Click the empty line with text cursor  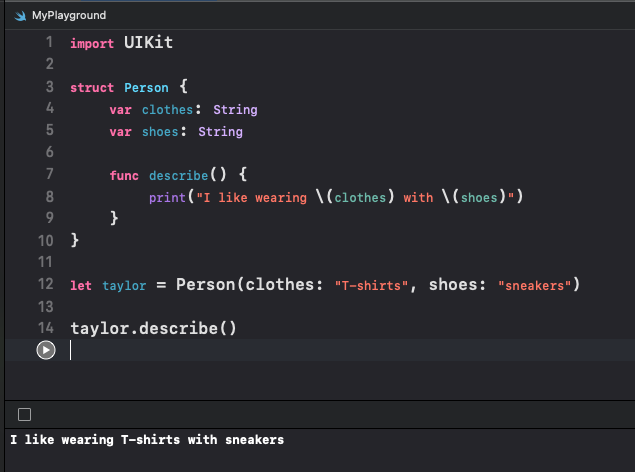(320, 350)
